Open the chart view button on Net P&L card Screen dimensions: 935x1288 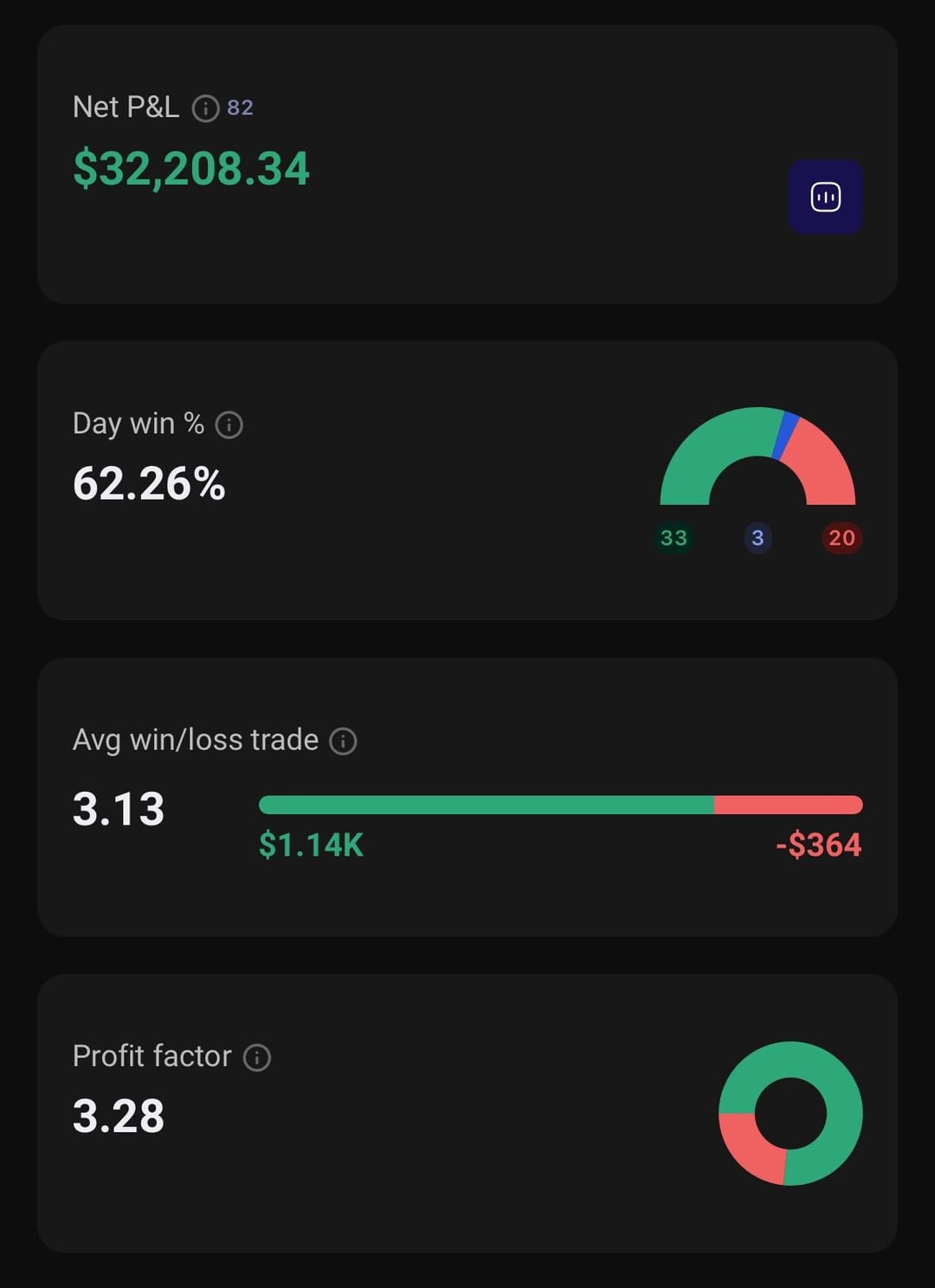coord(825,197)
